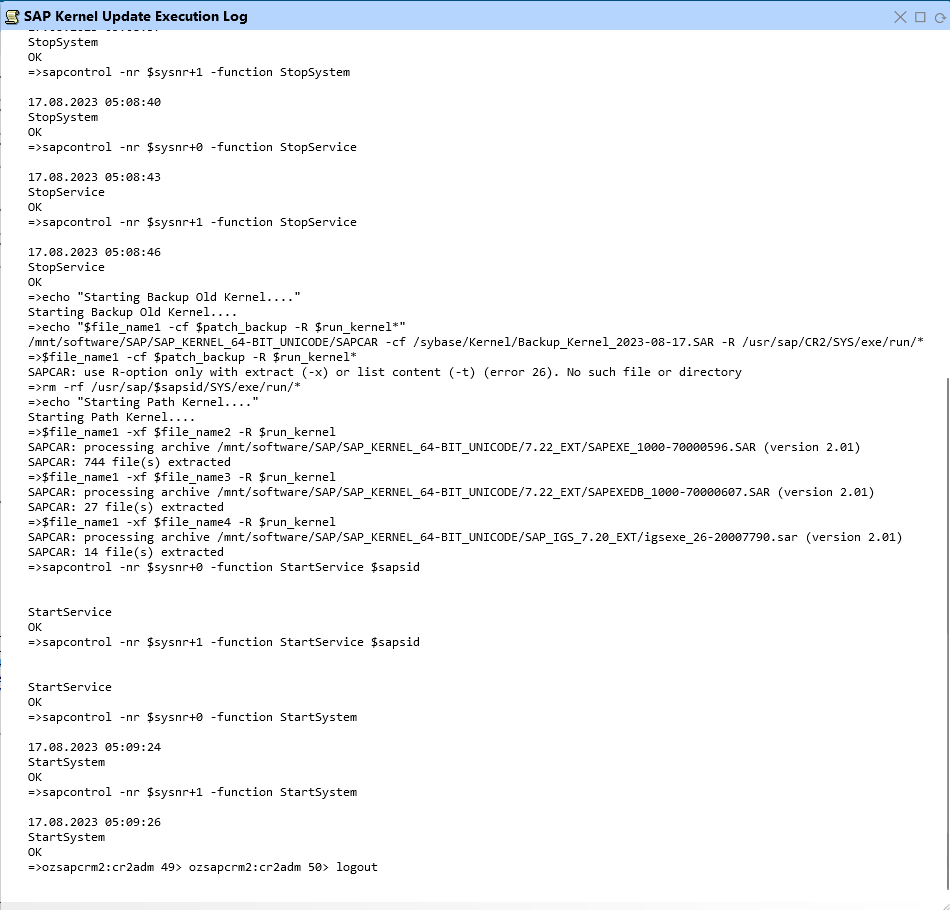
Task: Click the $file_name4 extract command line
Action: click(181, 522)
